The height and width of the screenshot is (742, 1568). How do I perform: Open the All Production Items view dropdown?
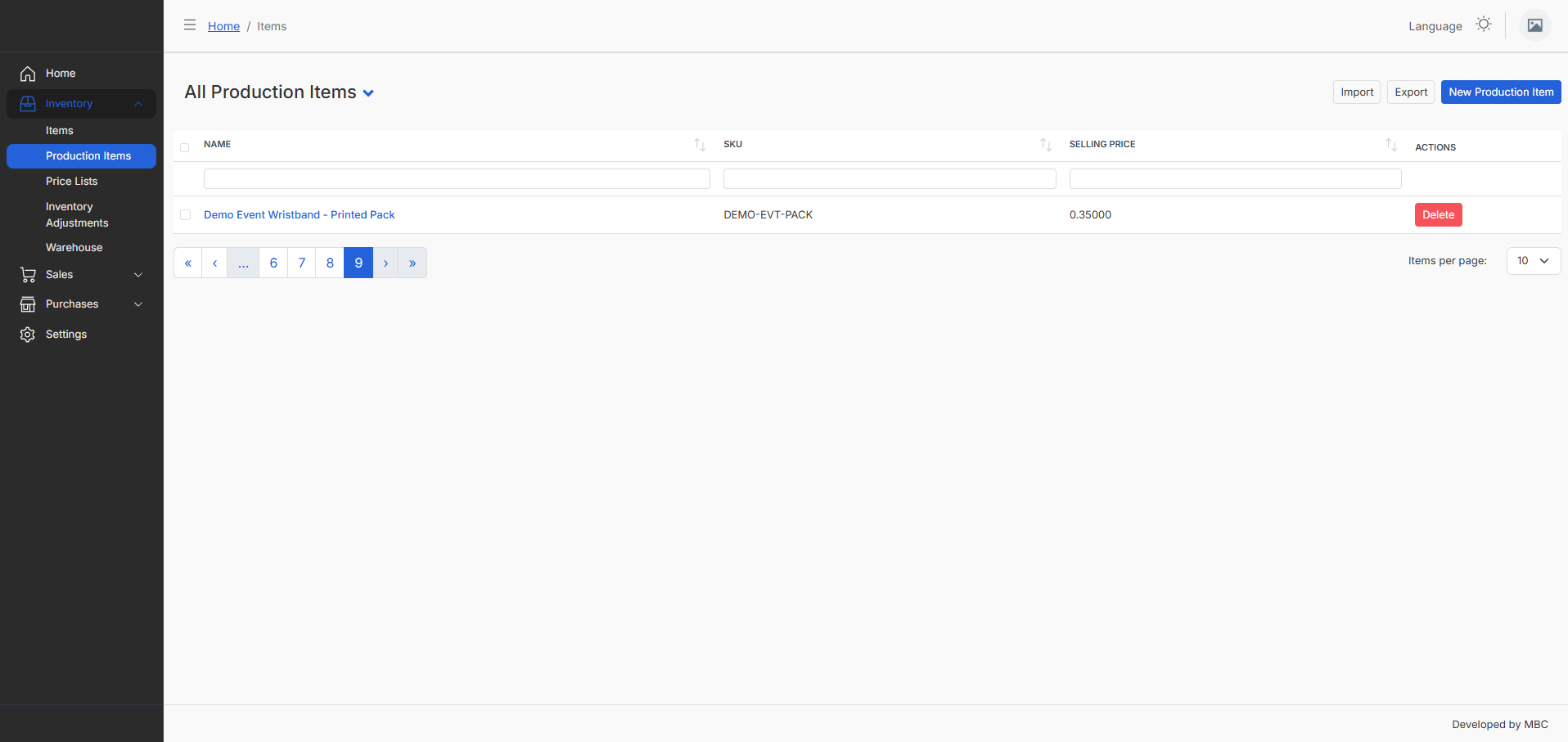368,93
